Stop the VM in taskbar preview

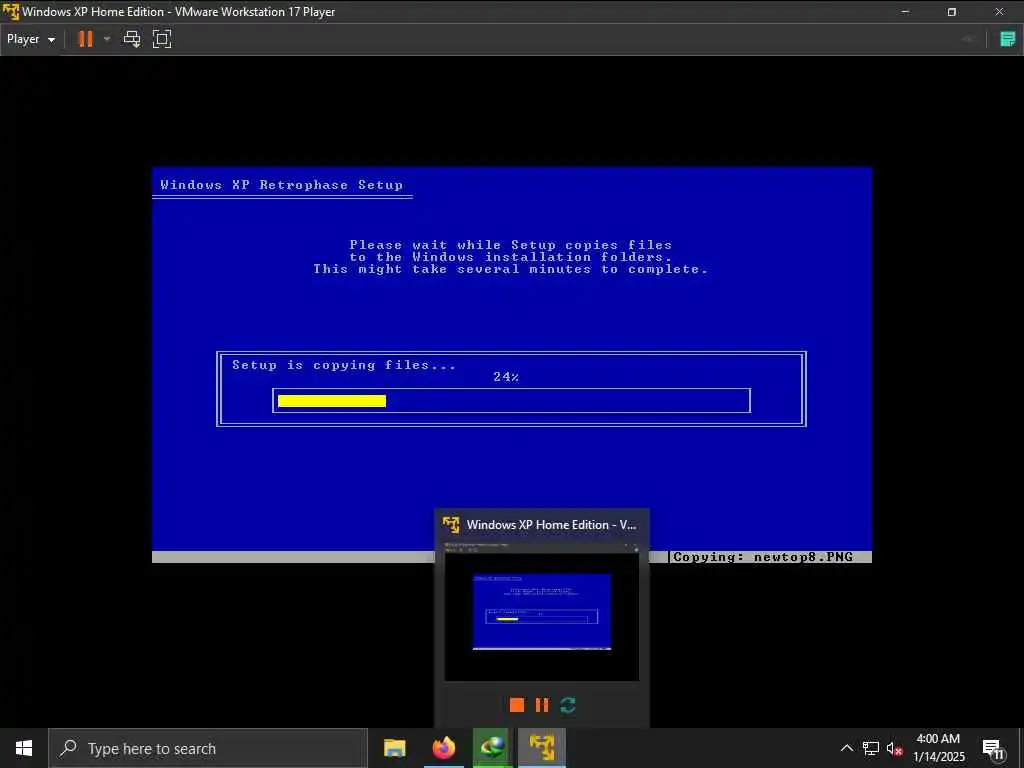click(517, 705)
